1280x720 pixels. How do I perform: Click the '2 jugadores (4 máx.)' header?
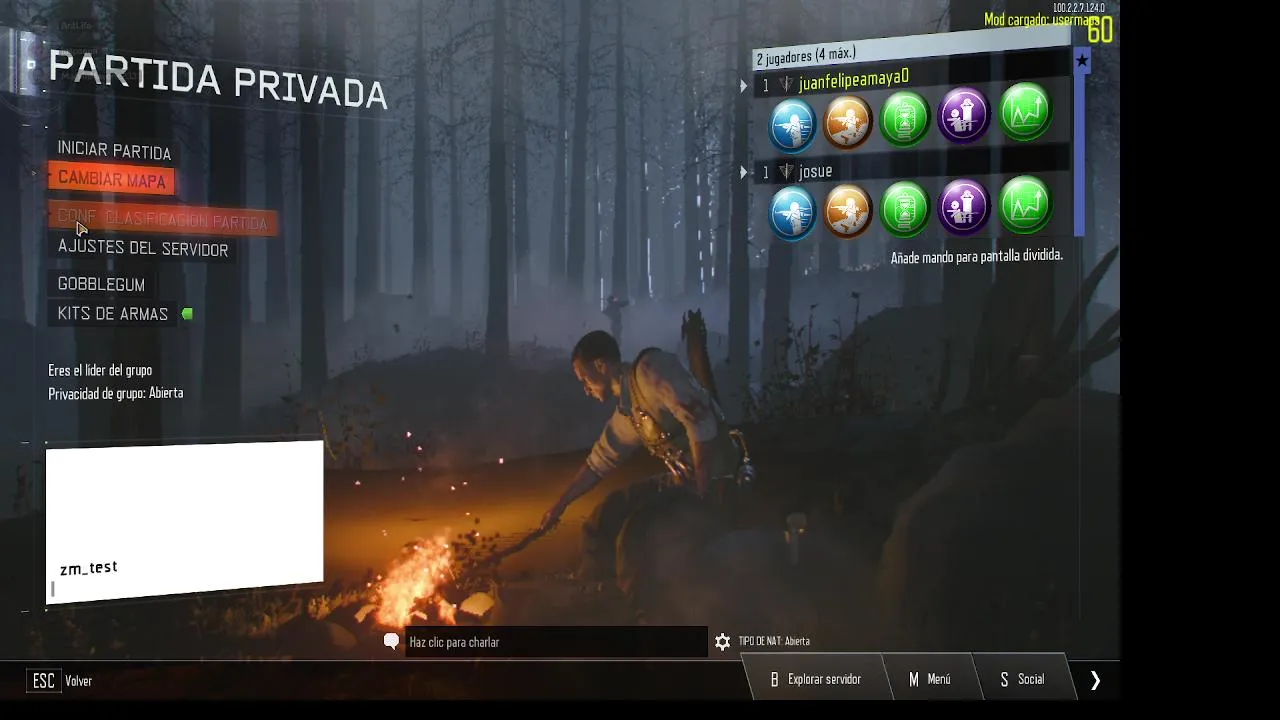[910, 47]
